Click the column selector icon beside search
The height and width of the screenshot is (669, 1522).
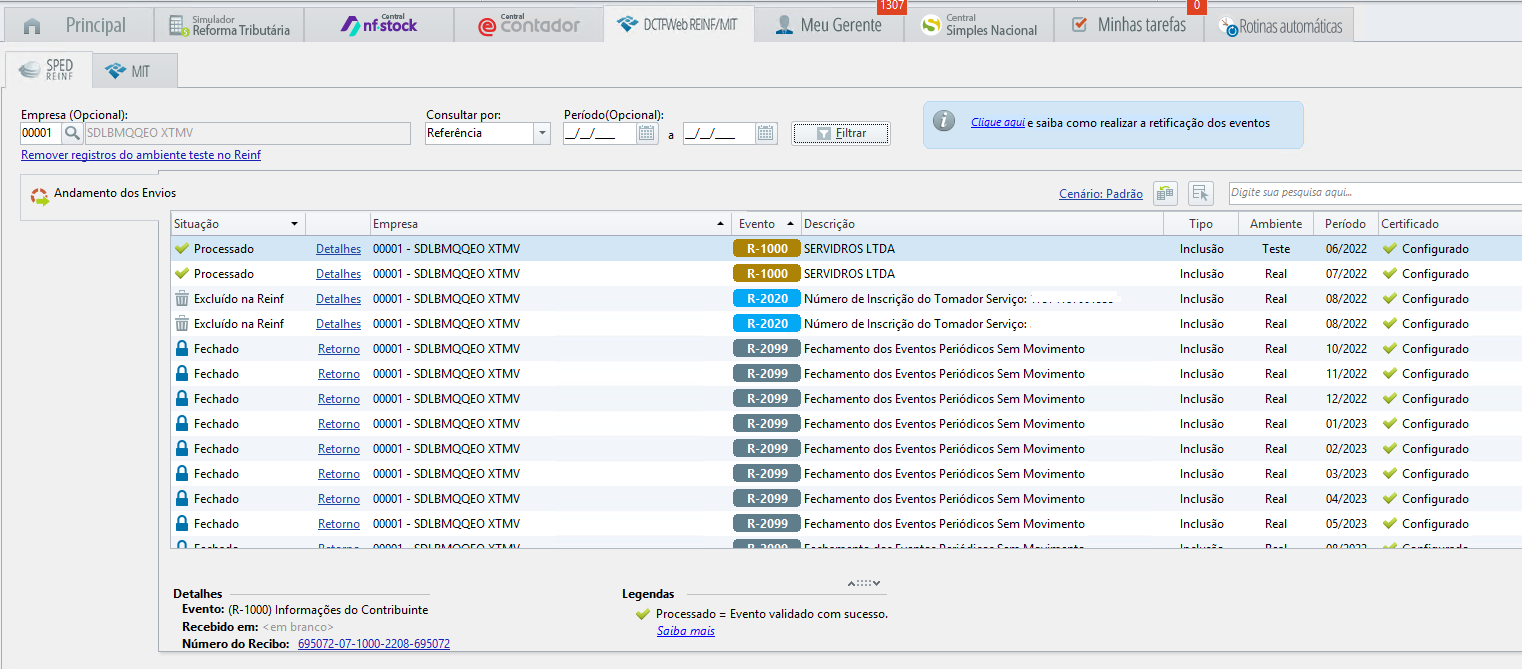point(1201,194)
